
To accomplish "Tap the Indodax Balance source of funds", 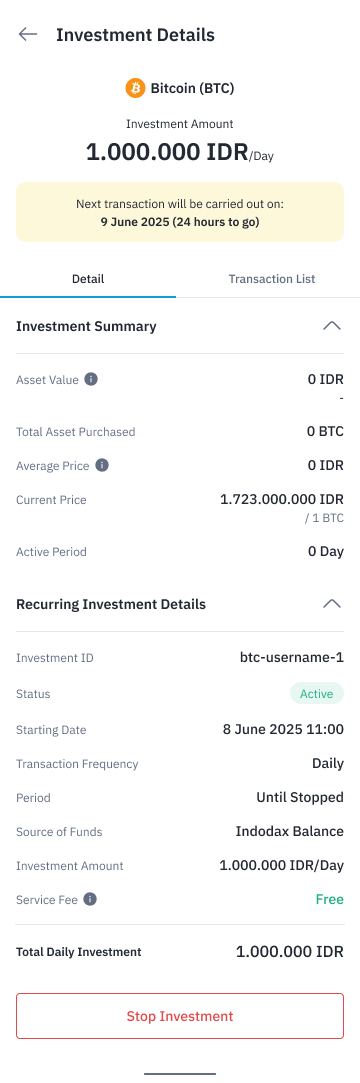I will [x=290, y=832].
